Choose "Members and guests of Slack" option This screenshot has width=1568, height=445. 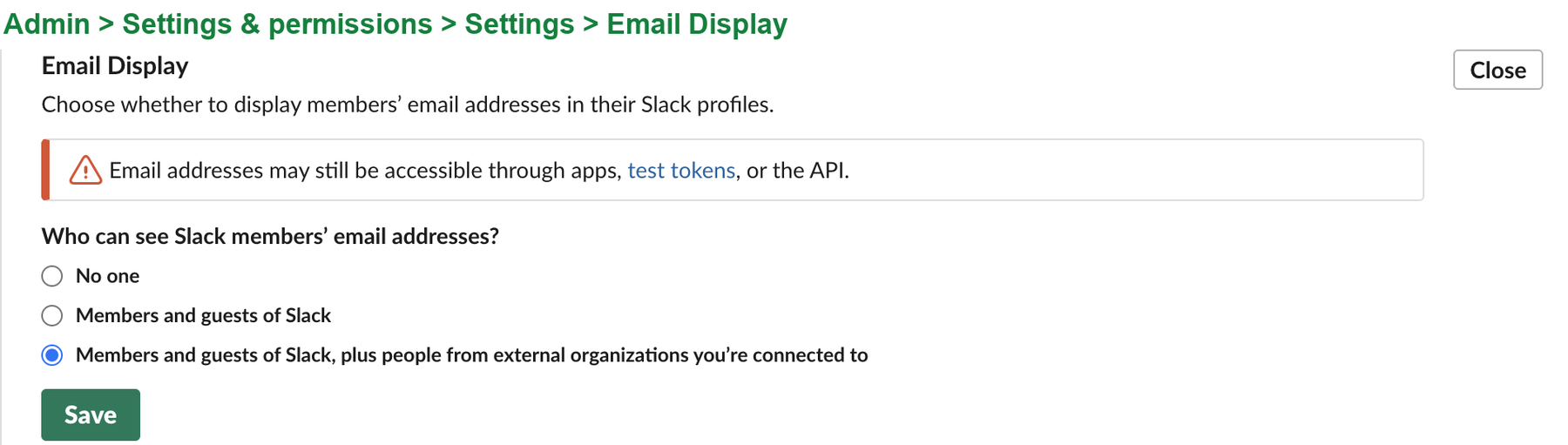(x=52, y=315)
